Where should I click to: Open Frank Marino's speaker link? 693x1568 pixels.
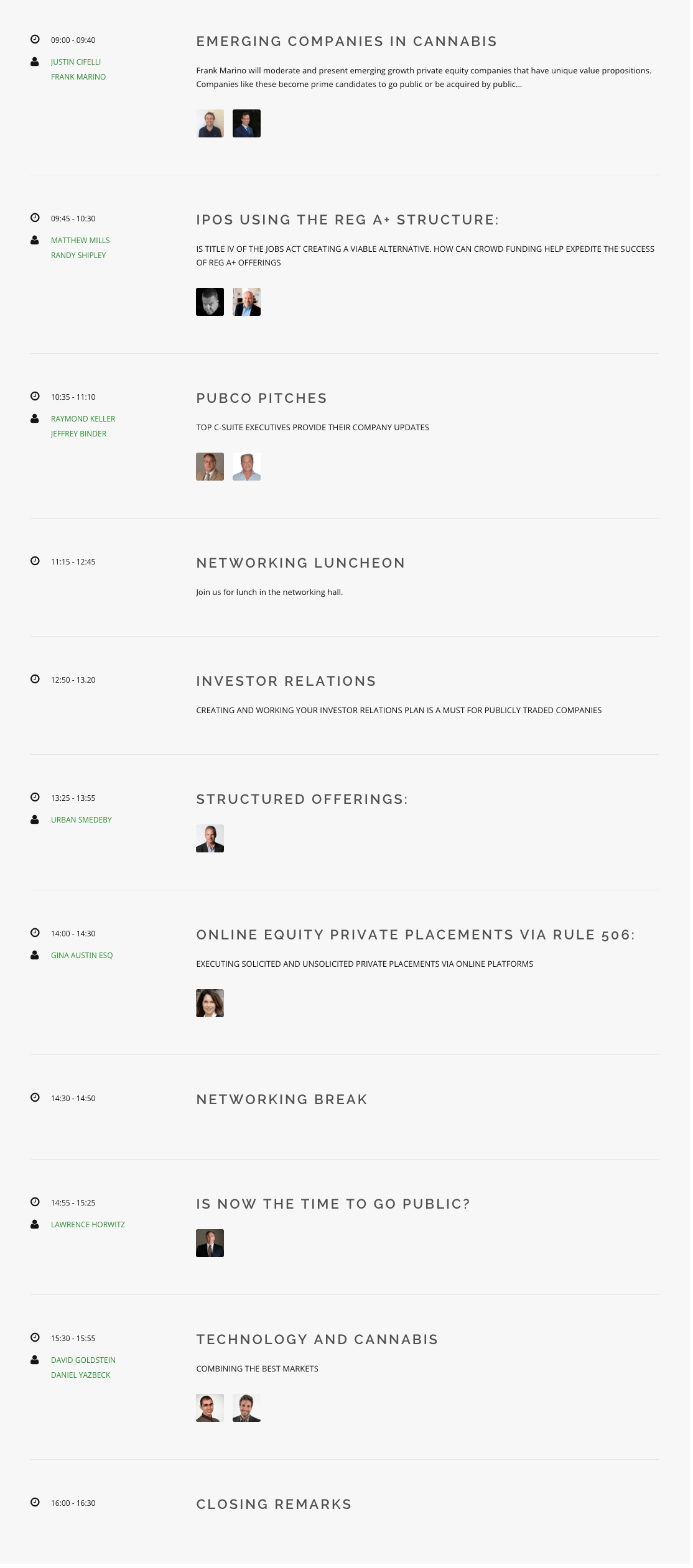point(78,77)
